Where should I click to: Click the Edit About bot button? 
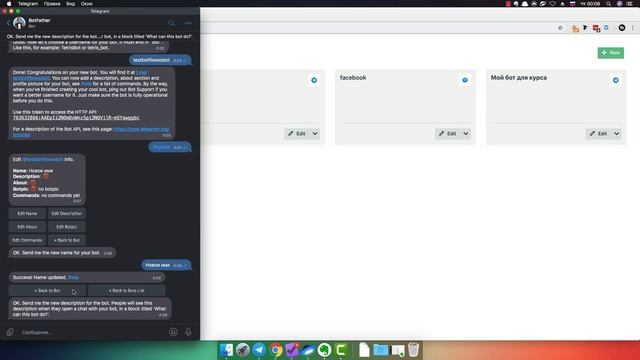click(x=27, y=227)
